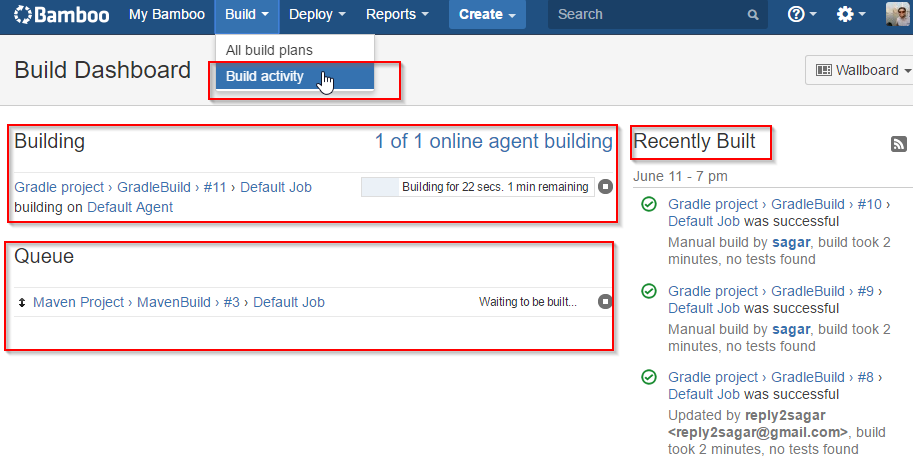Open MavenBuild plan link in Queue
Image resolution: width=913 pixels, height=461 pixels.
174,302
